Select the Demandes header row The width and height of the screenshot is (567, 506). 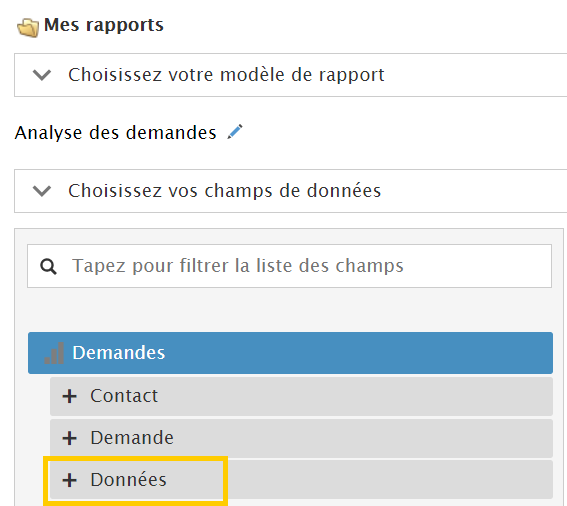pos(290,353)
